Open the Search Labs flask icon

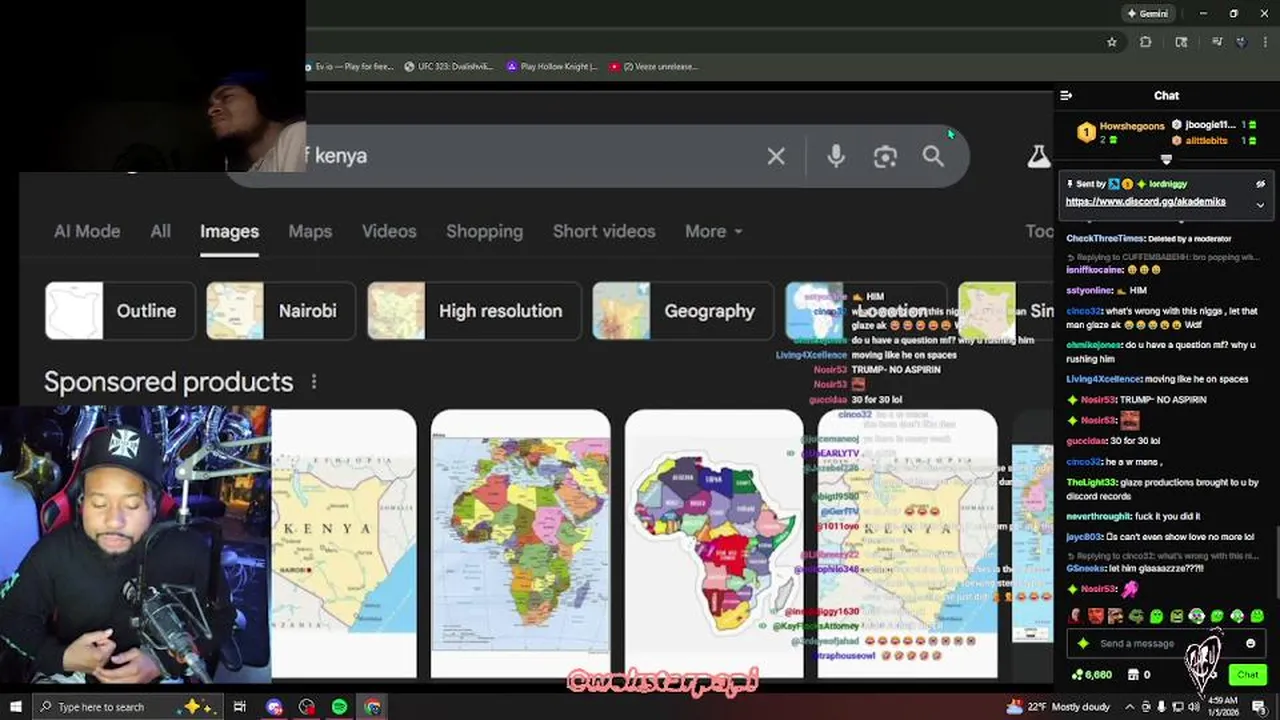[1039, 156]
